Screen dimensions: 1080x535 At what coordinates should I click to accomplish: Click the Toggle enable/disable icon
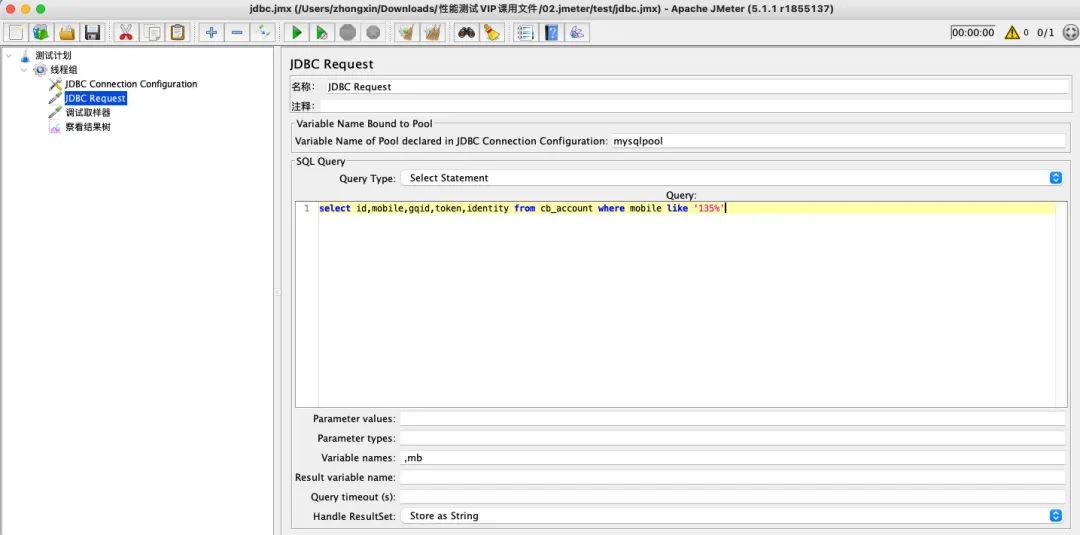pos(262,32)
